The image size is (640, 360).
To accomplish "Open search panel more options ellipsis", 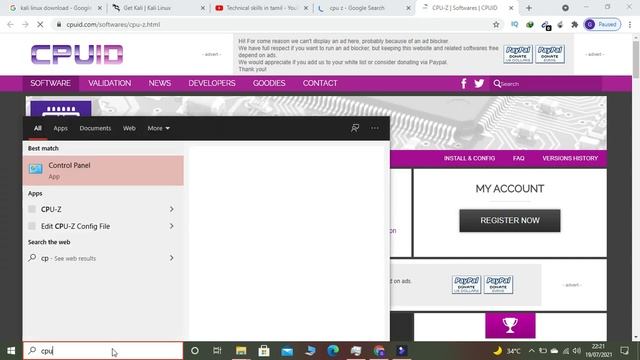I will click(x=375, y=128).
